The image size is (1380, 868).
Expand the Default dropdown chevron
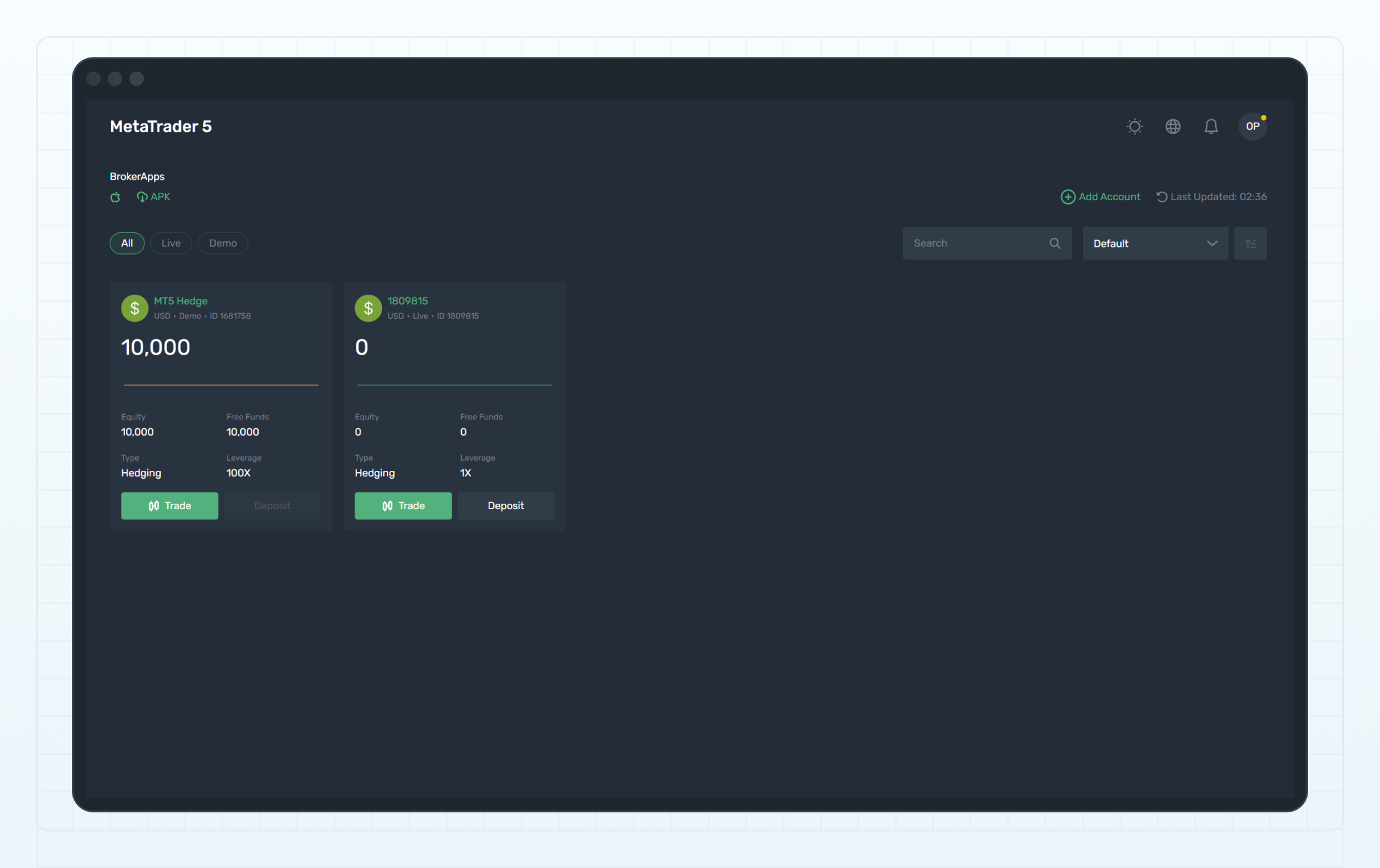coord(1212,243)
